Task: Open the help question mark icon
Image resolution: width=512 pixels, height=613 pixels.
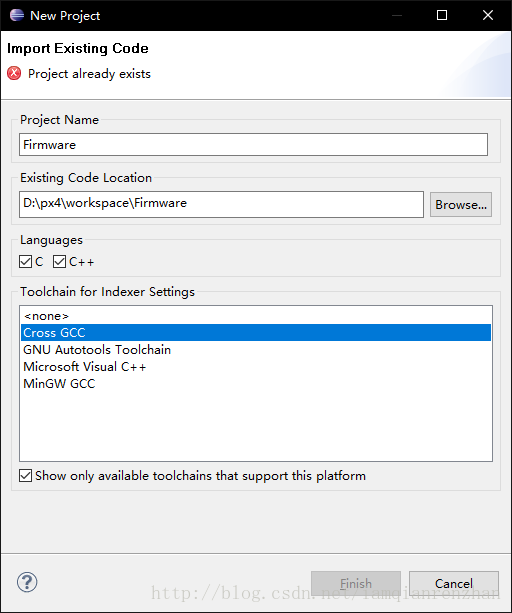Action: click(27, 583)
